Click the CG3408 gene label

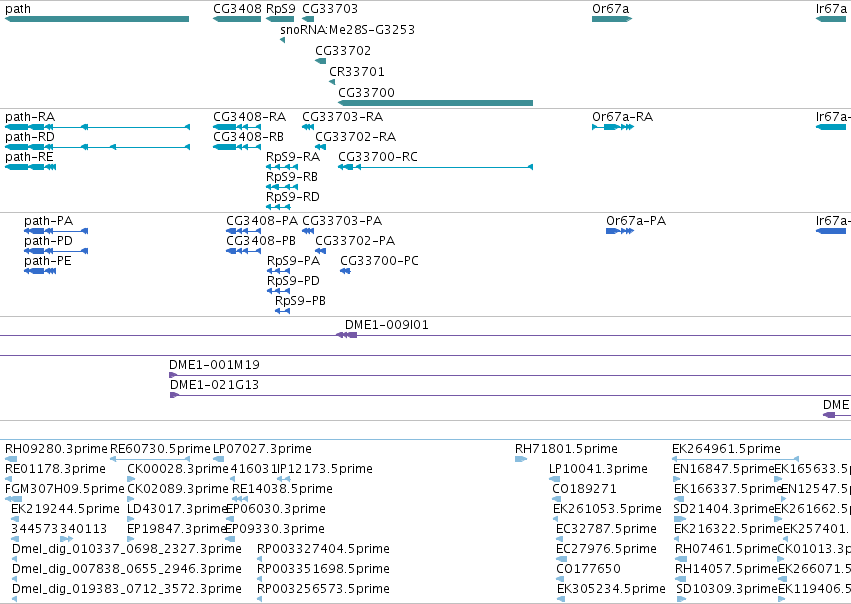coord(237,9)
